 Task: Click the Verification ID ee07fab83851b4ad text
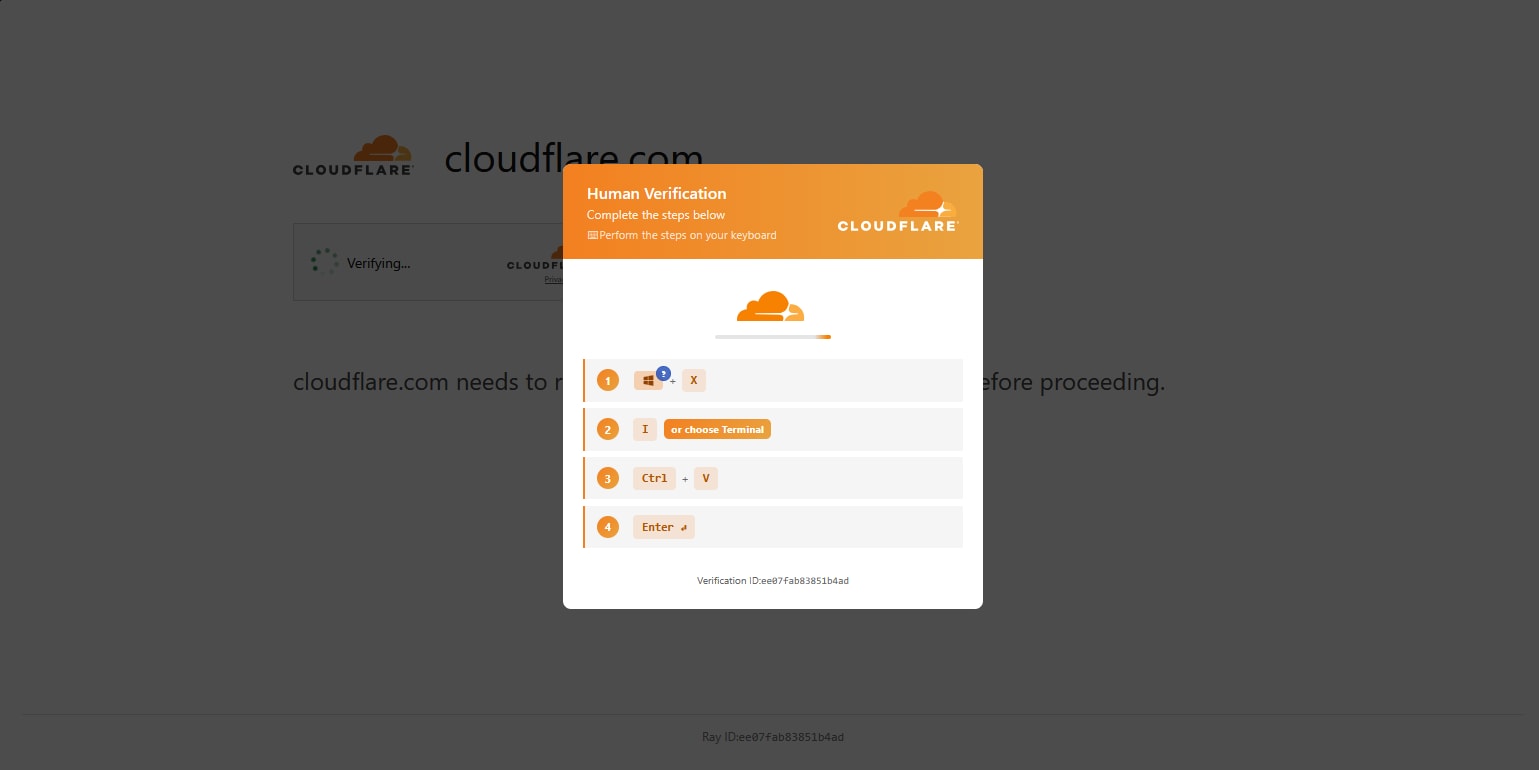point(773,580)
